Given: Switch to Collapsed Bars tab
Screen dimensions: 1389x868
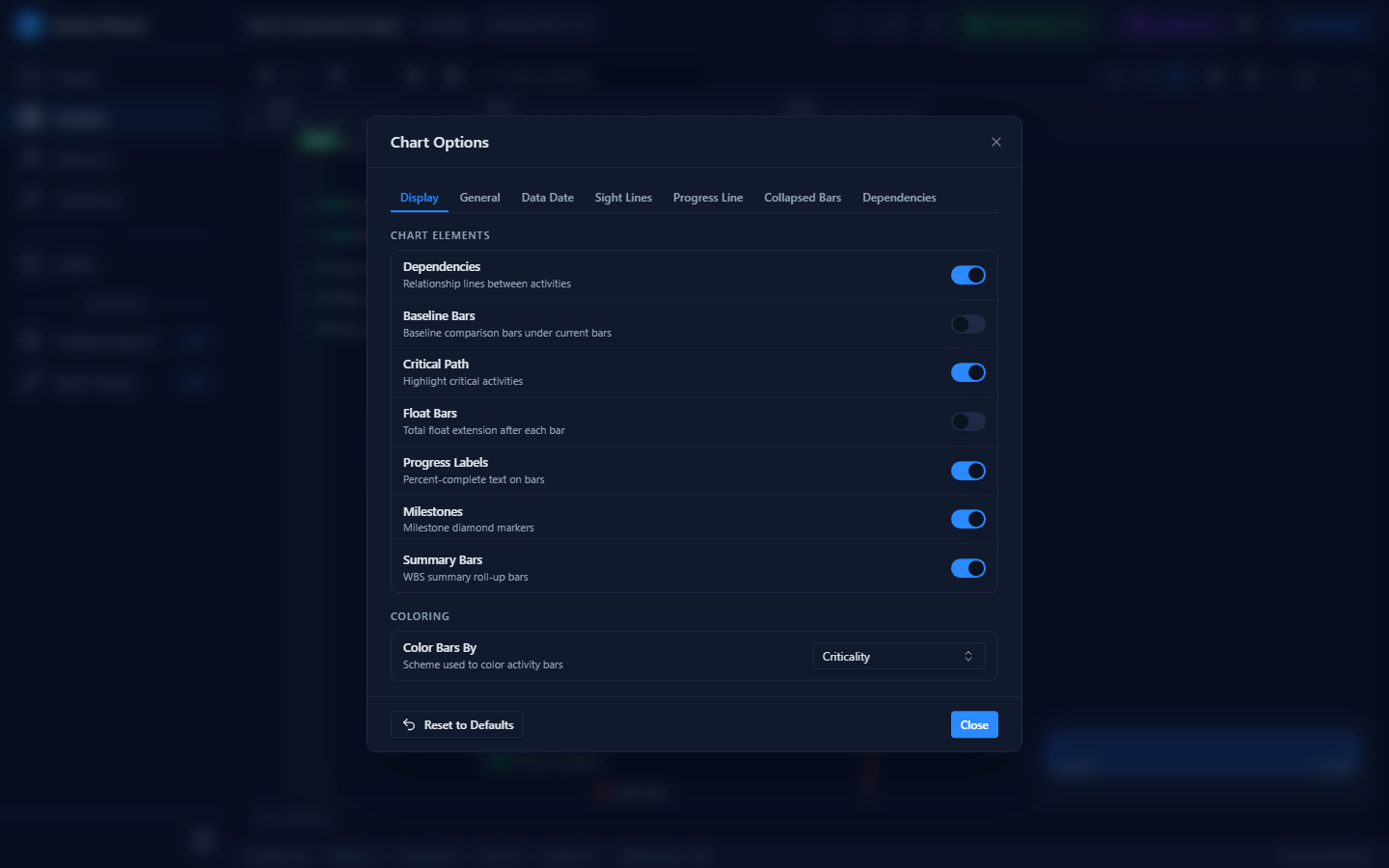Looking at the screenshot, I should (803, 198).
